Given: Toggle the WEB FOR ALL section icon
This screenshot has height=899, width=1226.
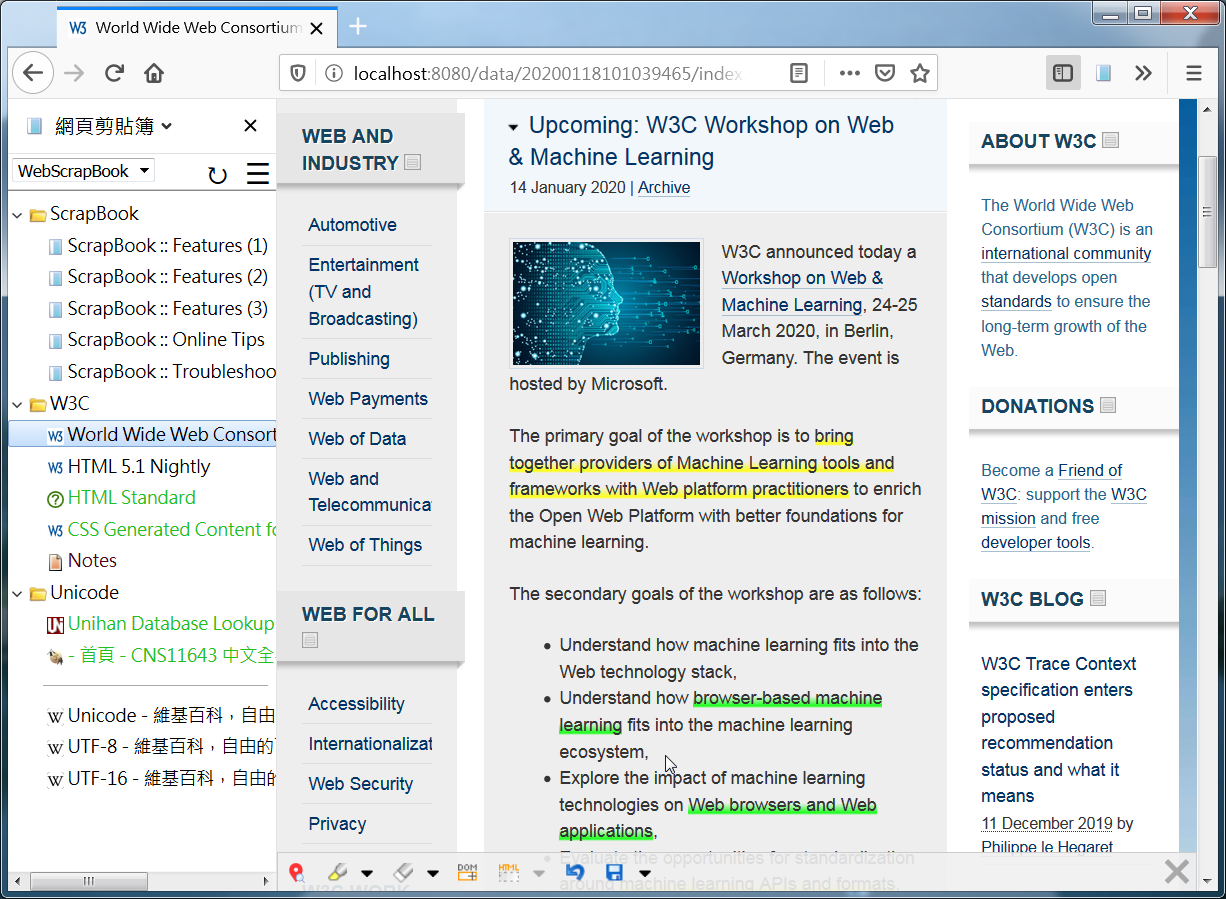Looking at the screenshot, I should 310,640.
